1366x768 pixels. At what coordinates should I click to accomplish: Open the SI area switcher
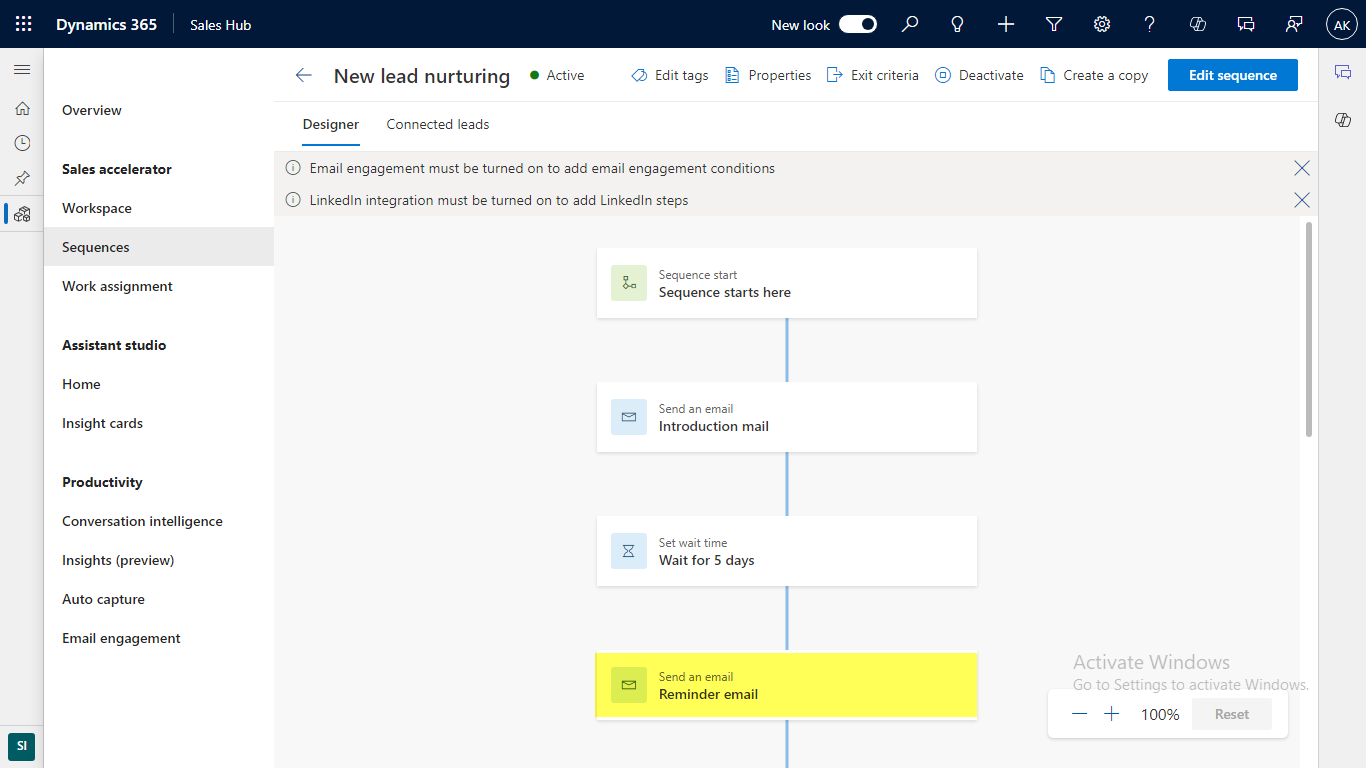click(21, 746)
